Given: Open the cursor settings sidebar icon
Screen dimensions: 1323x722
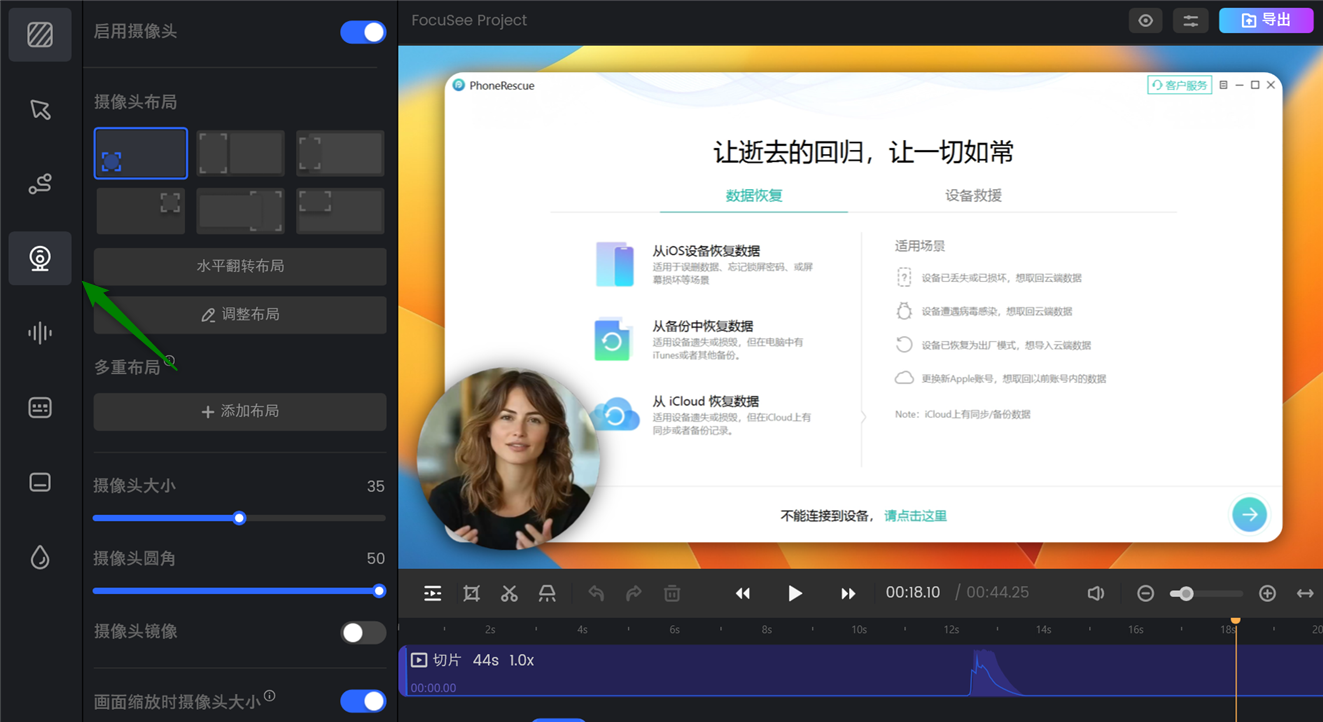Looking at the screenshot, I should [40, 109].
